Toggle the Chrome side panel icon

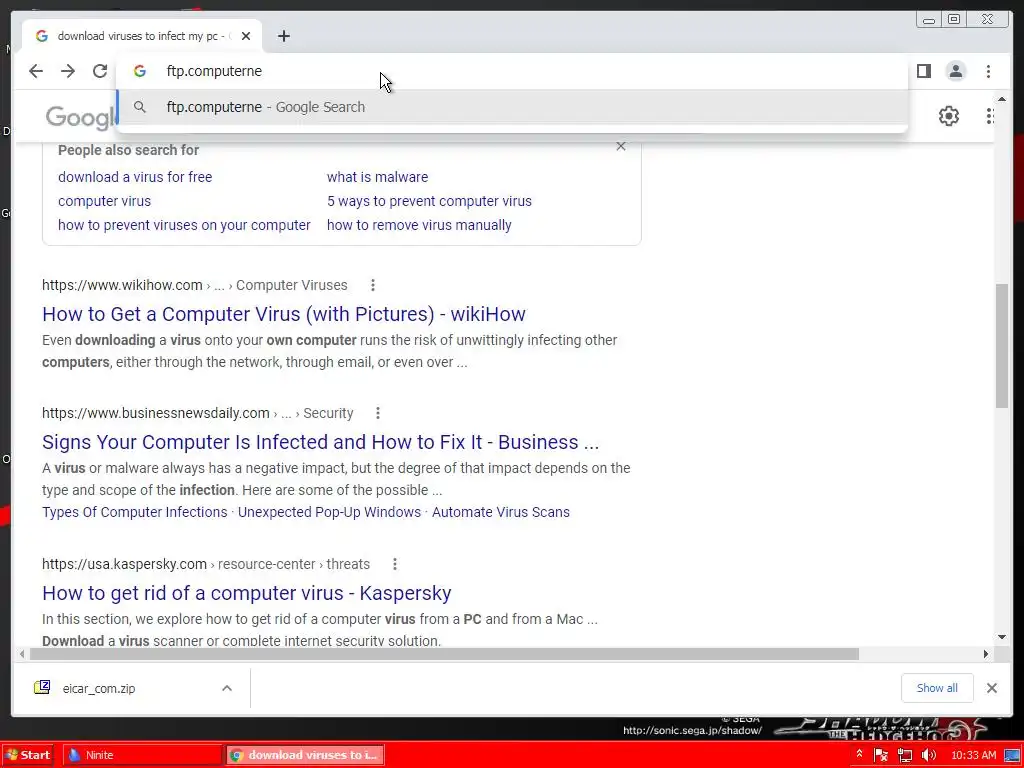point(923,71)
